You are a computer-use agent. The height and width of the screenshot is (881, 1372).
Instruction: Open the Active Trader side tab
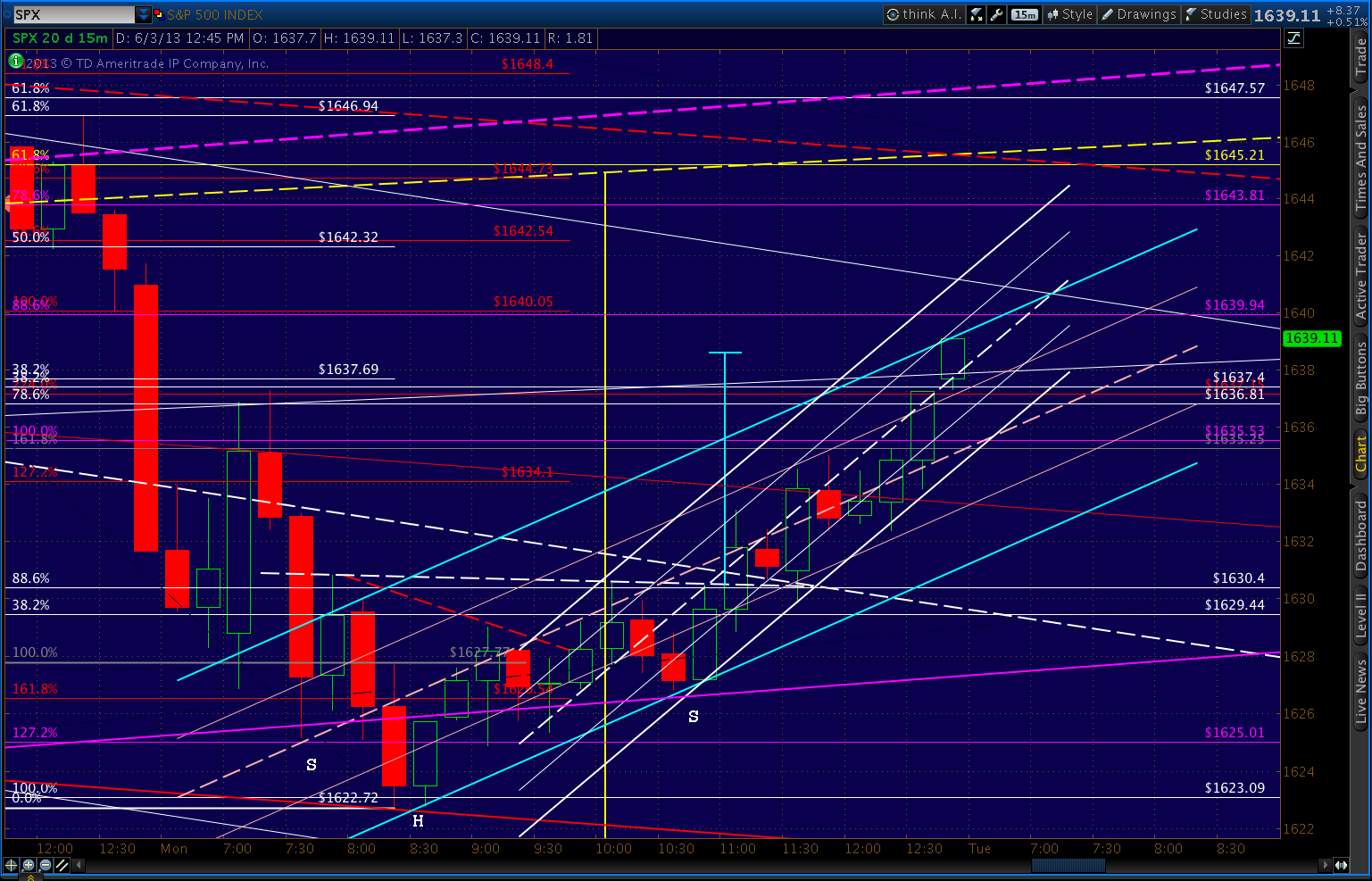click(1360, 277)
